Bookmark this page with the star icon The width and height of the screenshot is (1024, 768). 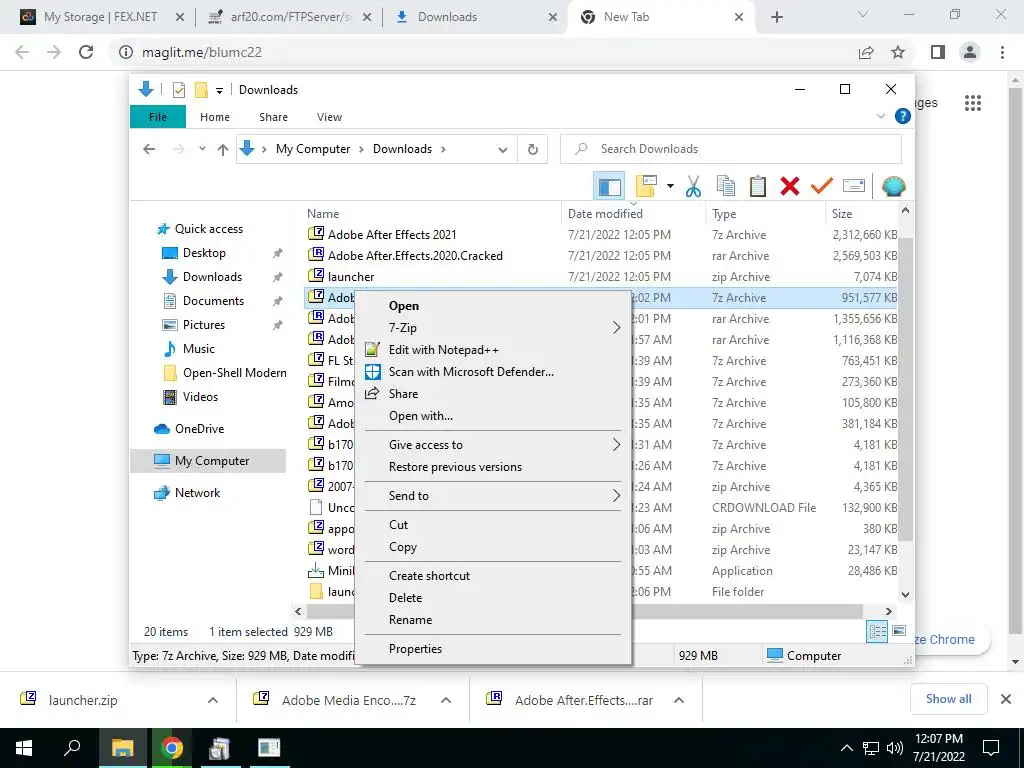click(x=898, y=52)
